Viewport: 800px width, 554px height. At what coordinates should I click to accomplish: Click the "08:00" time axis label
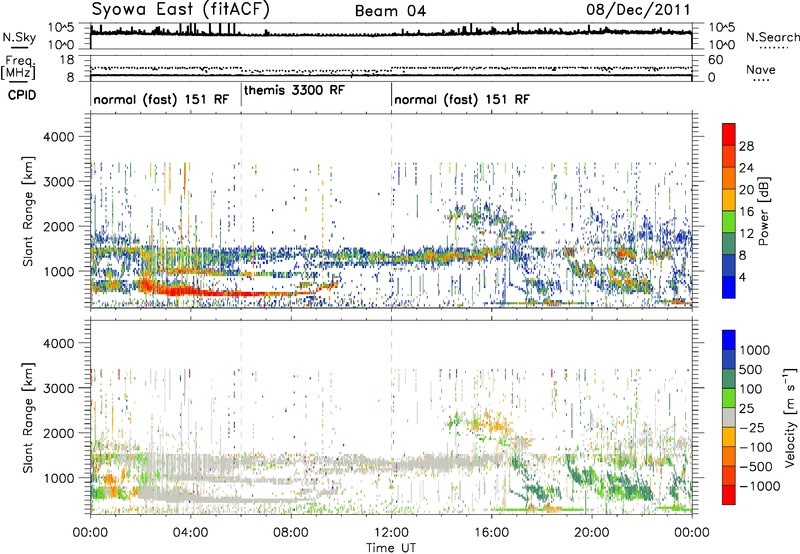(291, 533)
